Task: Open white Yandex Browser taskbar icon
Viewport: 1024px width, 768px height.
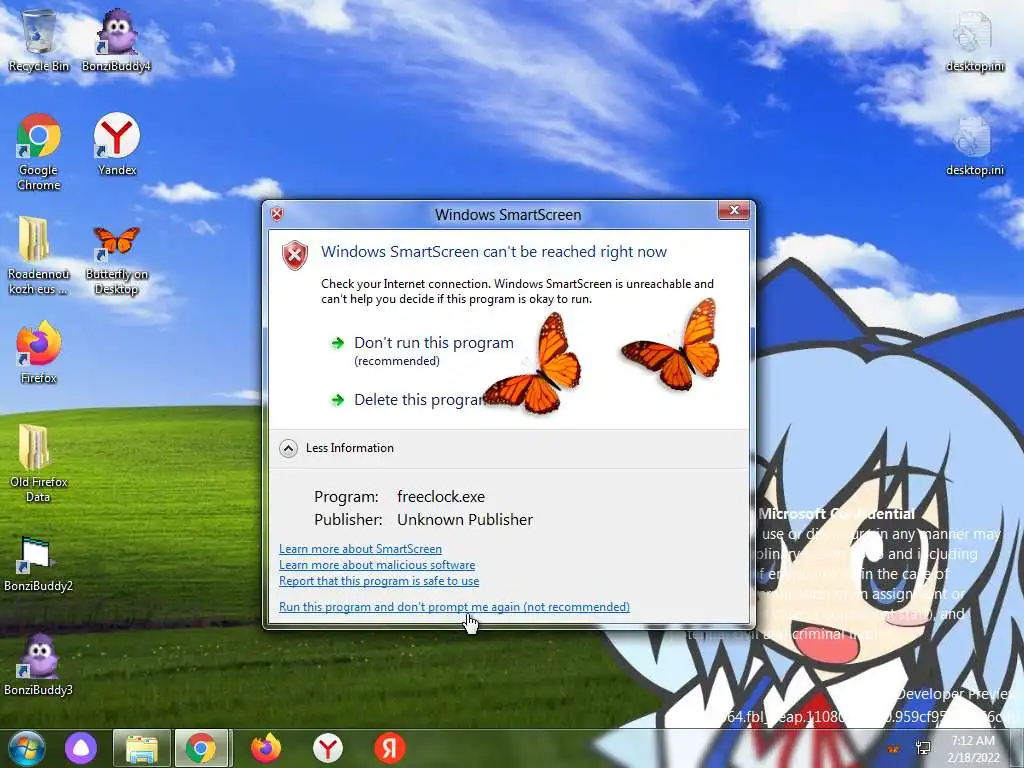Action: (x=328, y=749)
